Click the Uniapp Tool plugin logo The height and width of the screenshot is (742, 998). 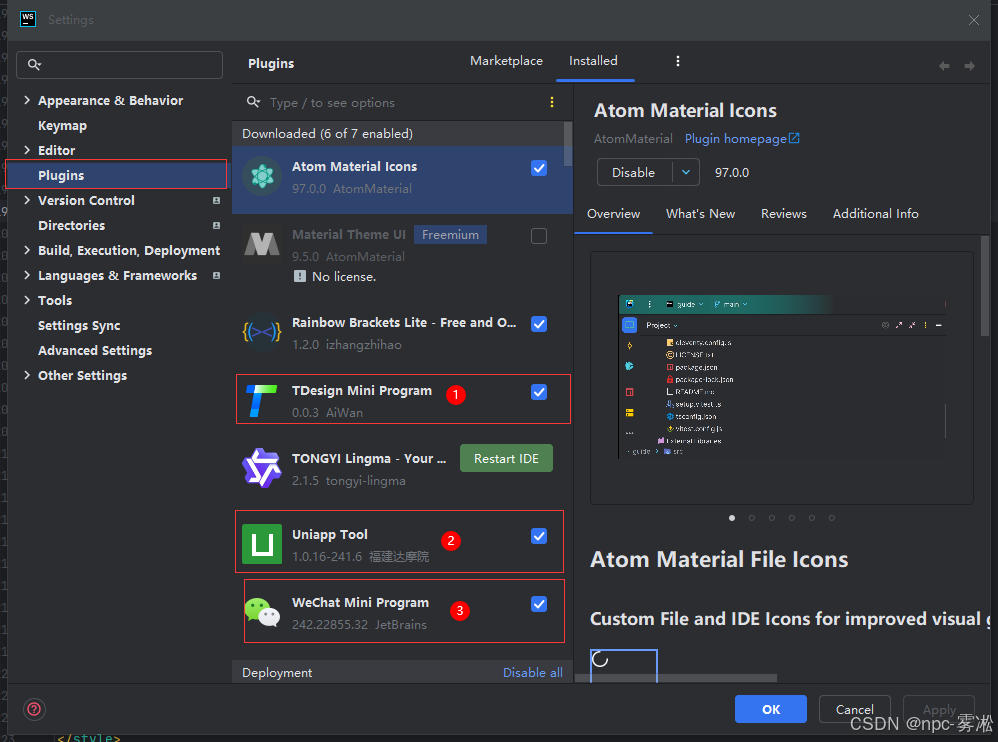tap(262, 544)
